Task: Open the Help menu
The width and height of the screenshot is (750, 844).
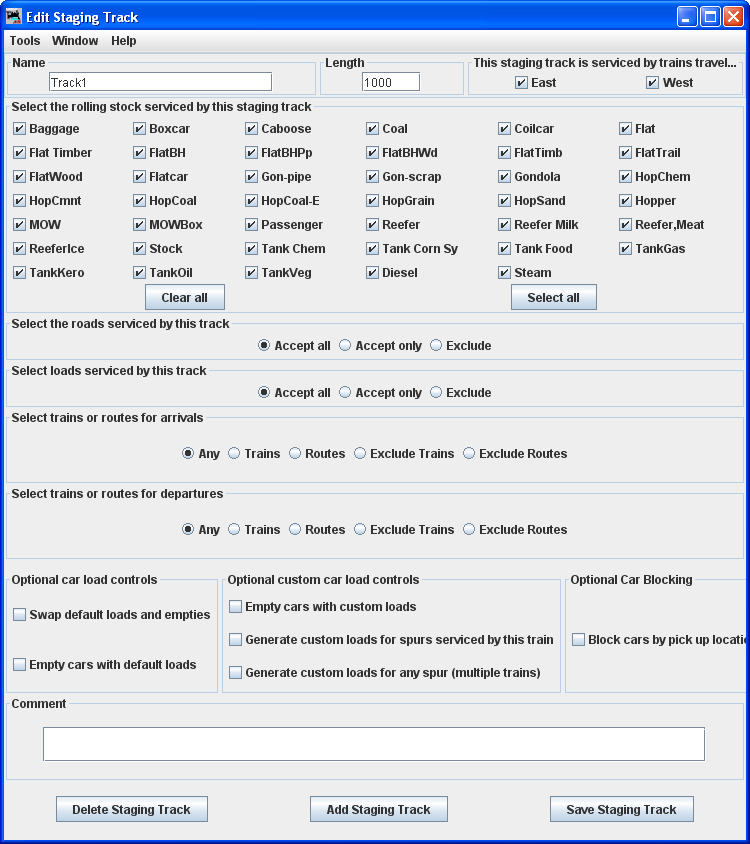Action: point(124,41)
